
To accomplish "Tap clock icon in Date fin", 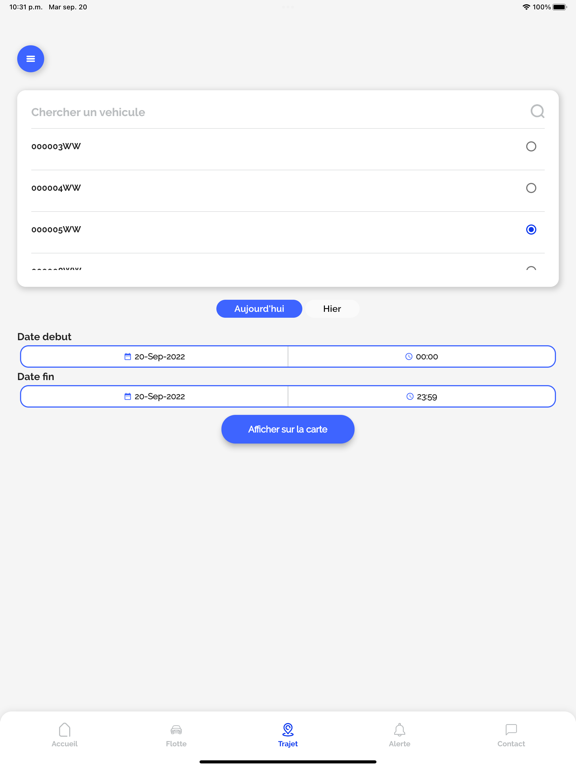I will click(409, 396).
